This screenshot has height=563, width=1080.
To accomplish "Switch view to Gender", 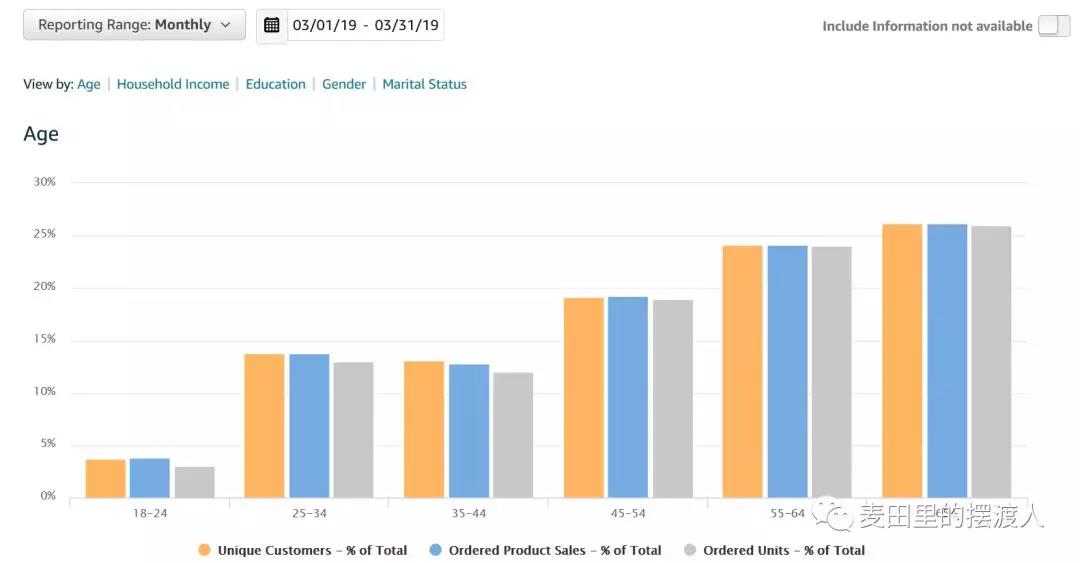I will [344, 84].
